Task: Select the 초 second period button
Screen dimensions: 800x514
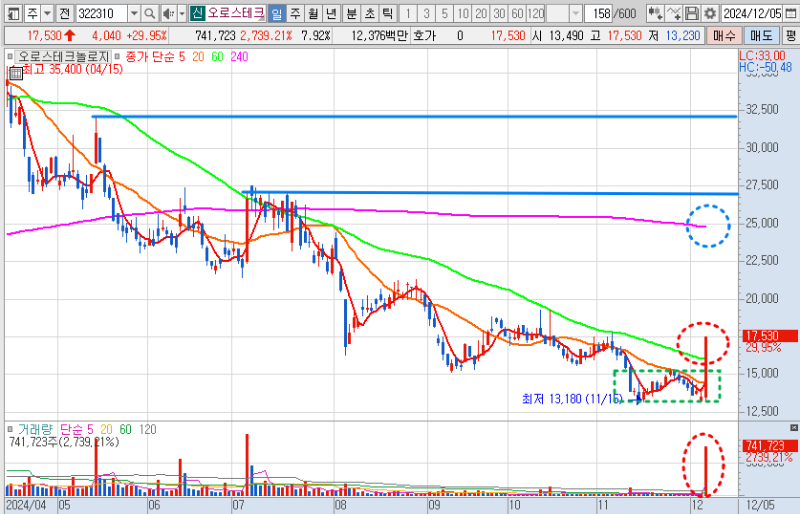Action: [x=369, y=13]
